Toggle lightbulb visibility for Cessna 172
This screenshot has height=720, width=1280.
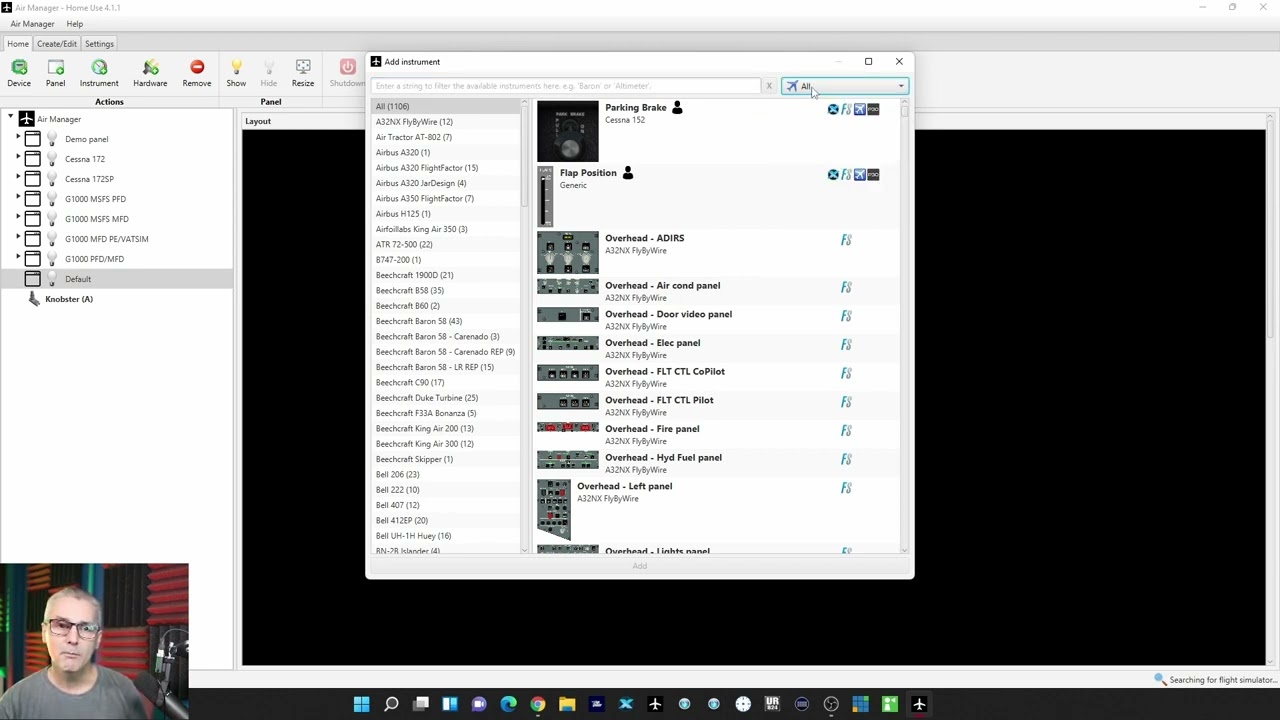click(x=52, y=159)
